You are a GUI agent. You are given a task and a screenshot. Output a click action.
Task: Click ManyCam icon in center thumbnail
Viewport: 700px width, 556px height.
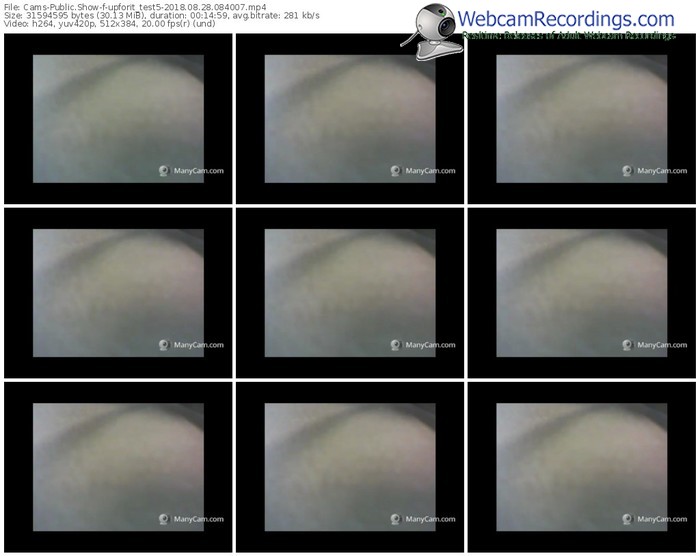click(396, 345)
